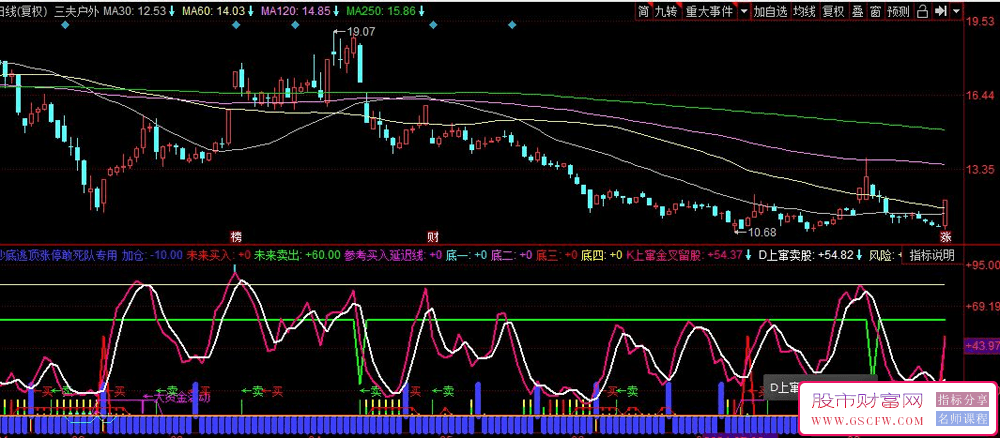
Task: Click the 重大事件 major events button
Action: tap(709, 11)
